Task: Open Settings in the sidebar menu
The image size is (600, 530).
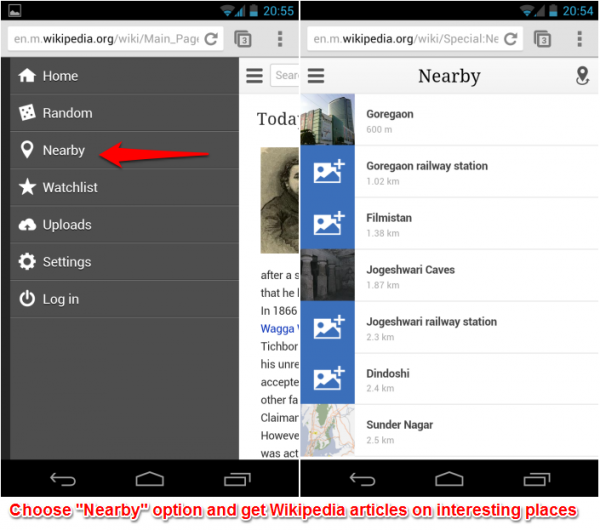Action: (x=124, y=262)
